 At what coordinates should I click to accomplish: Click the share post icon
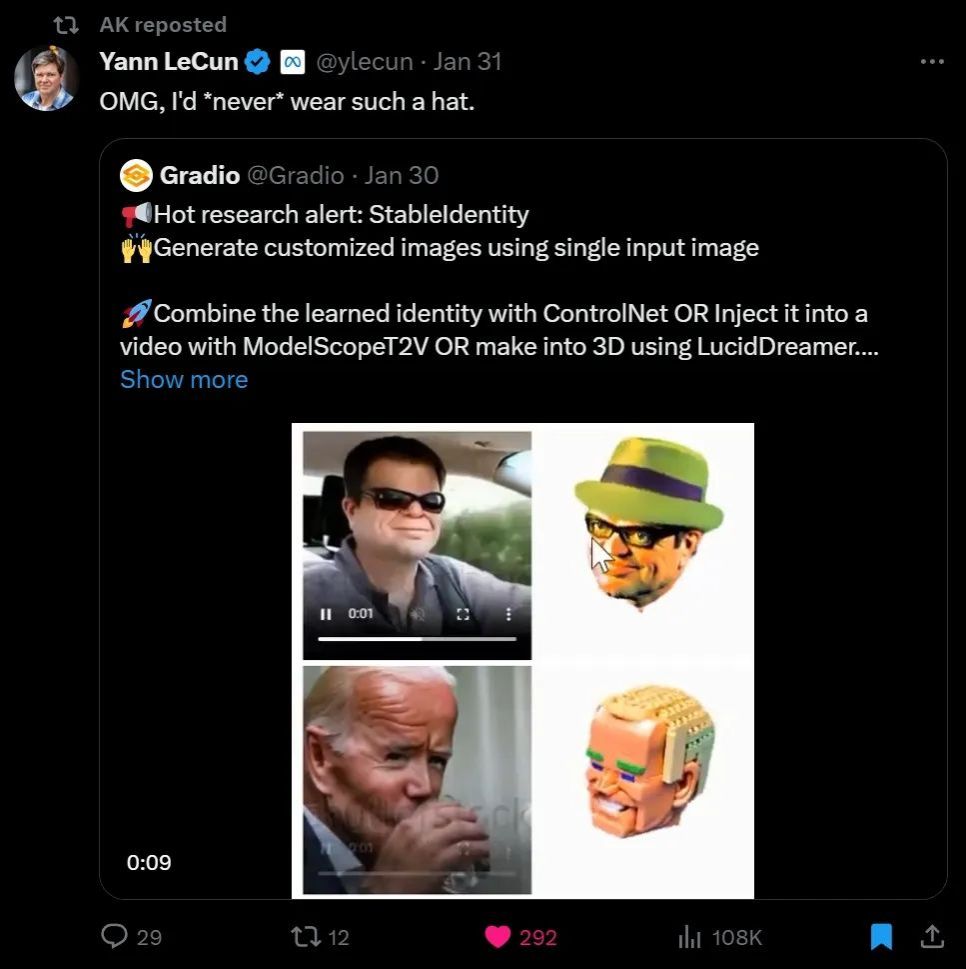click(x=932, y=936)
